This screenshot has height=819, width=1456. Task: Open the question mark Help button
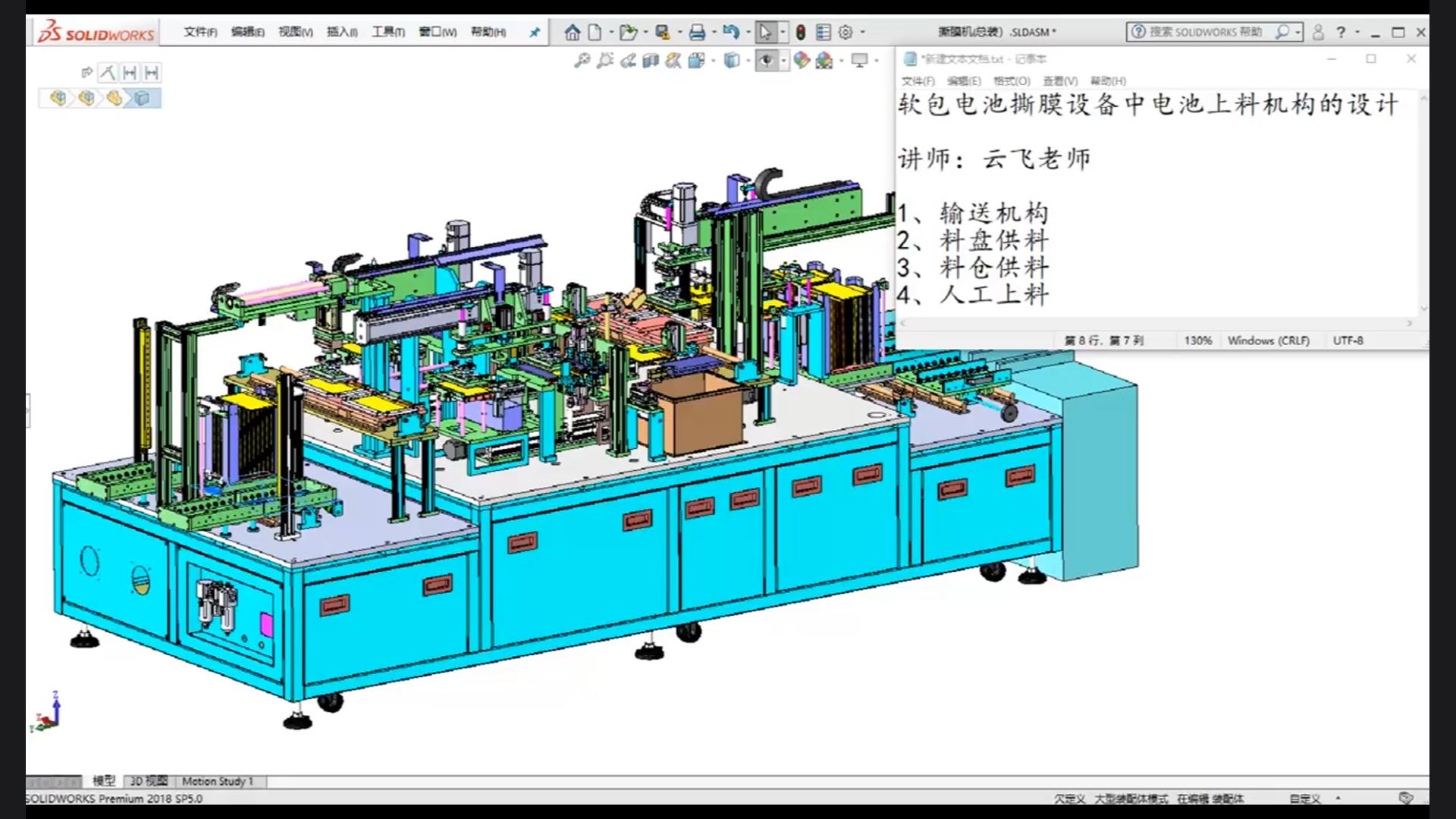coord(1341,32)
